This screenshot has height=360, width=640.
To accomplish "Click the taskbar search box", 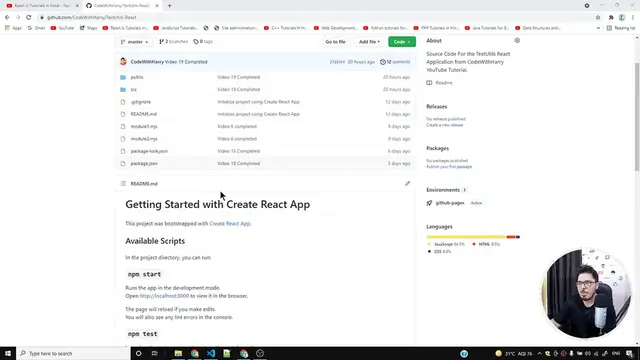I will click(73, 353).
